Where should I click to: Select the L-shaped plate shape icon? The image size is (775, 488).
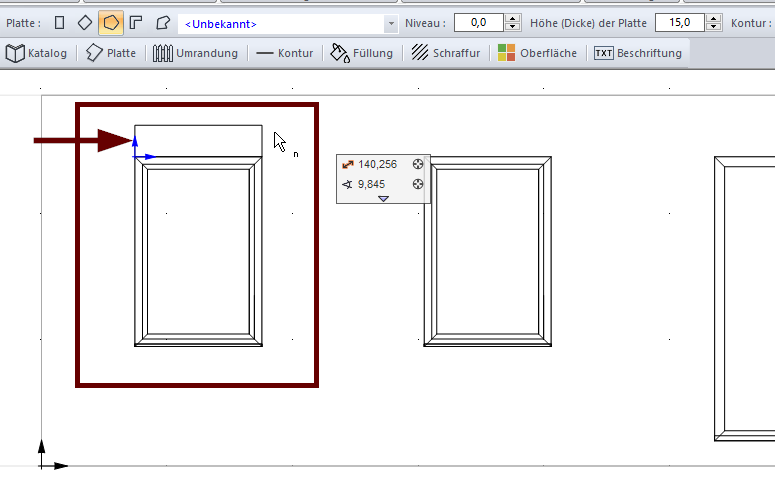click(x=135, y=22)
